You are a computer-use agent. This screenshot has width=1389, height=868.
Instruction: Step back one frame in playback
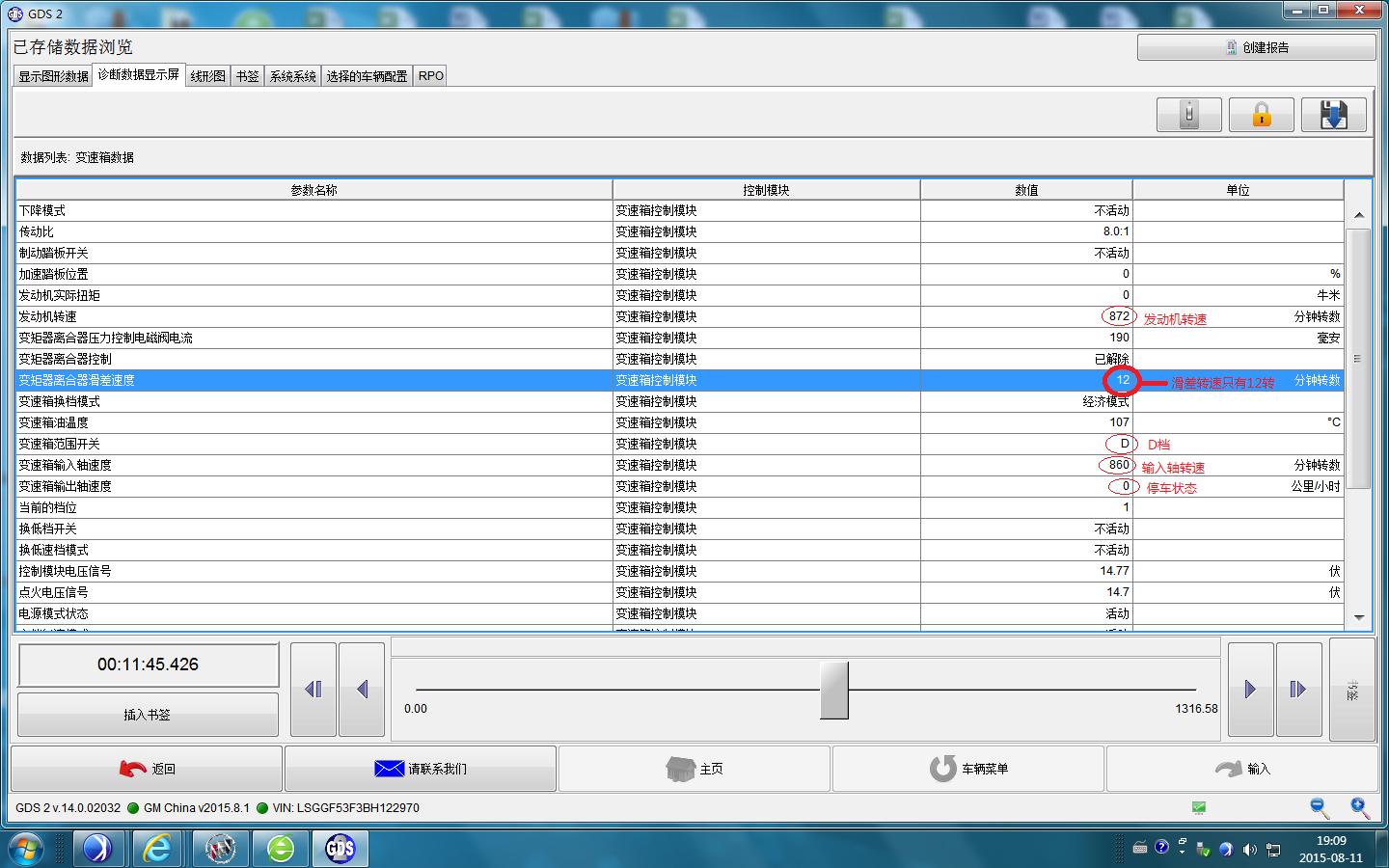point(362,689)
